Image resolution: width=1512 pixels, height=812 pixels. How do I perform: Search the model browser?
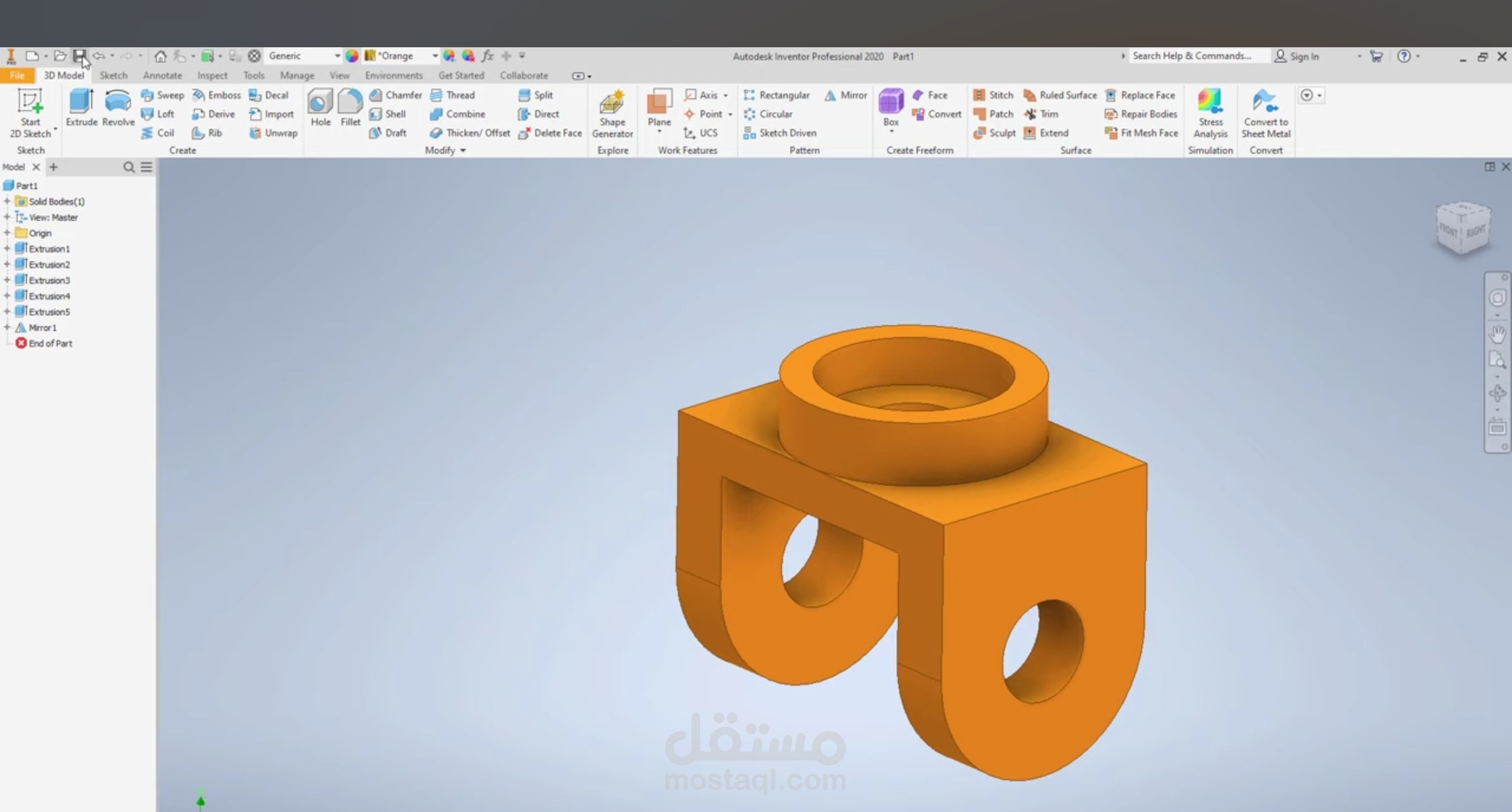coord(129,167)
